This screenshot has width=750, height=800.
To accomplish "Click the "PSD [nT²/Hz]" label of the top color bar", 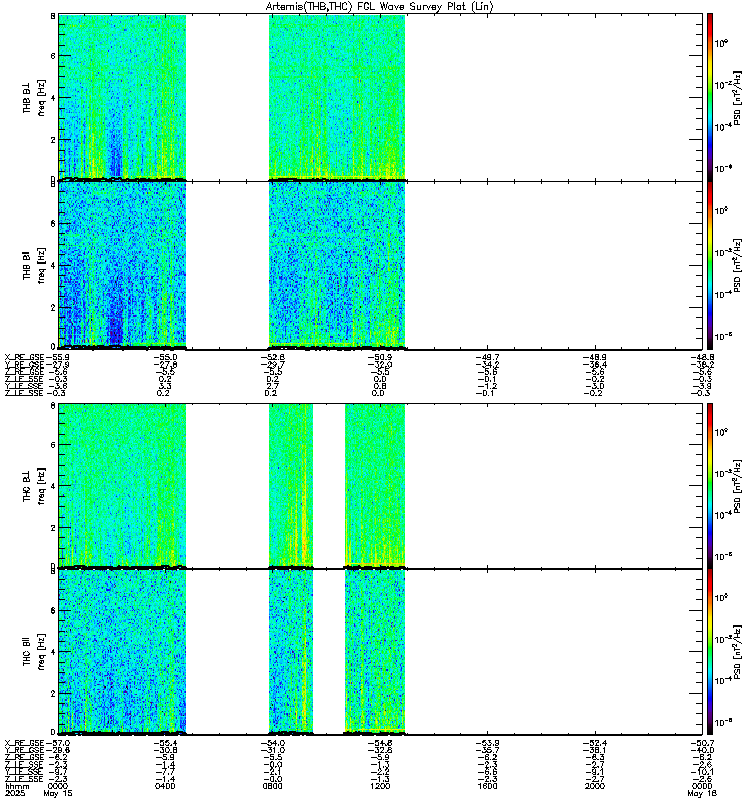I will tap(737, 97).
